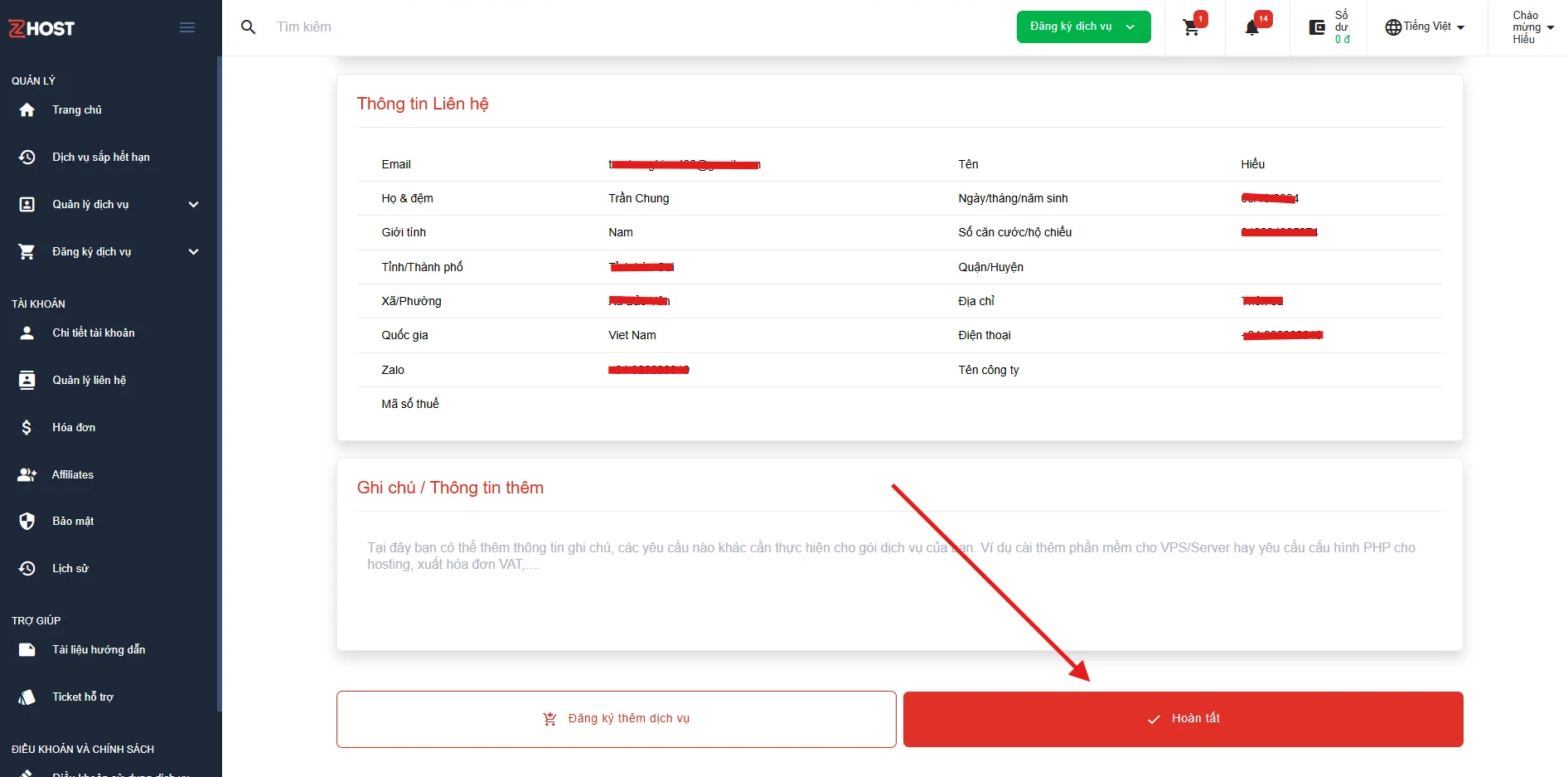Click the search magnifier icon
Viewport: 1568px width, 777px height.
[x=248, y=27]
